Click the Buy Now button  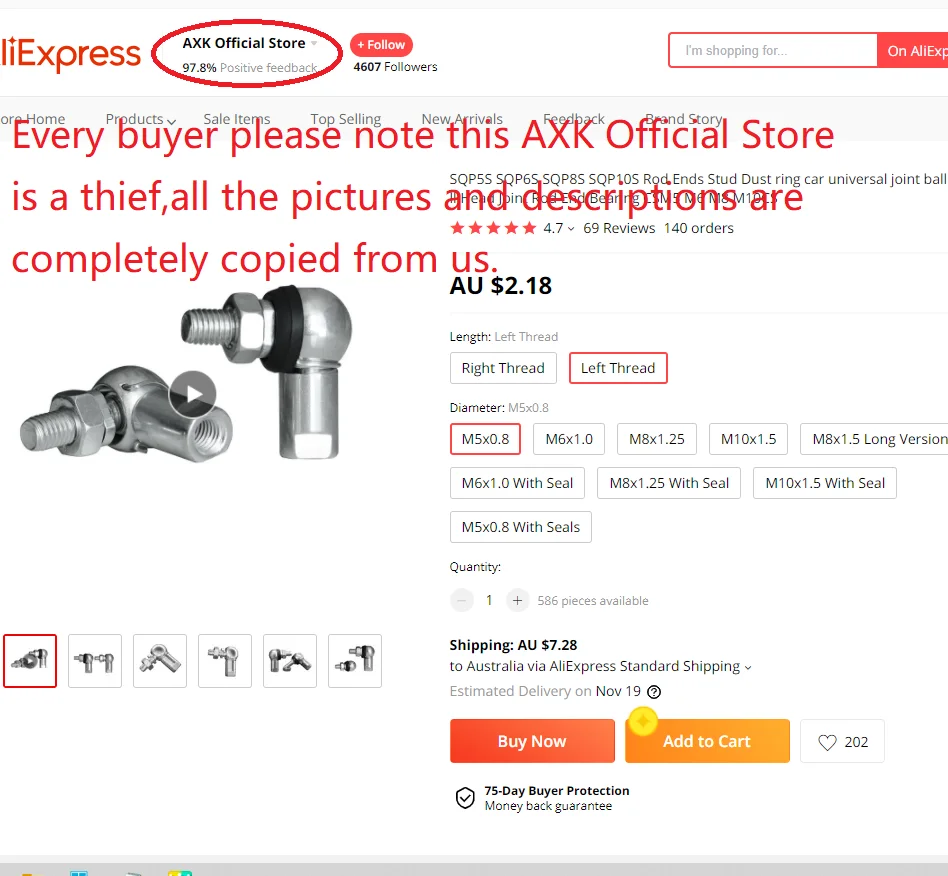point(532,741)
